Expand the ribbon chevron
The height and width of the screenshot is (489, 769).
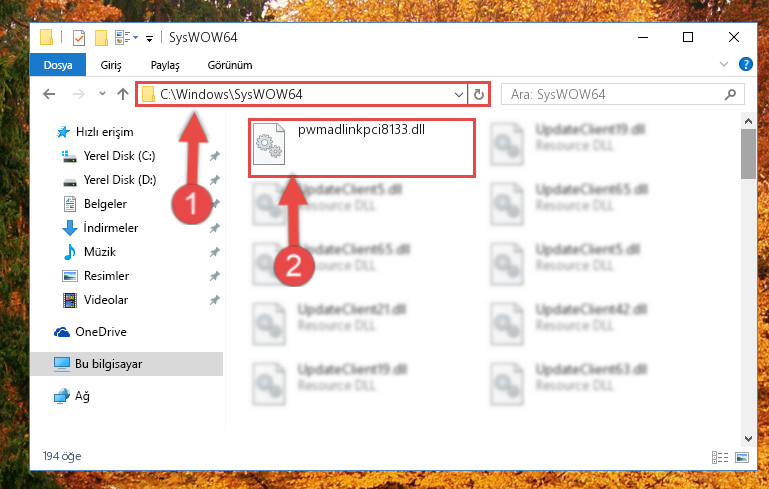(723, 64)
